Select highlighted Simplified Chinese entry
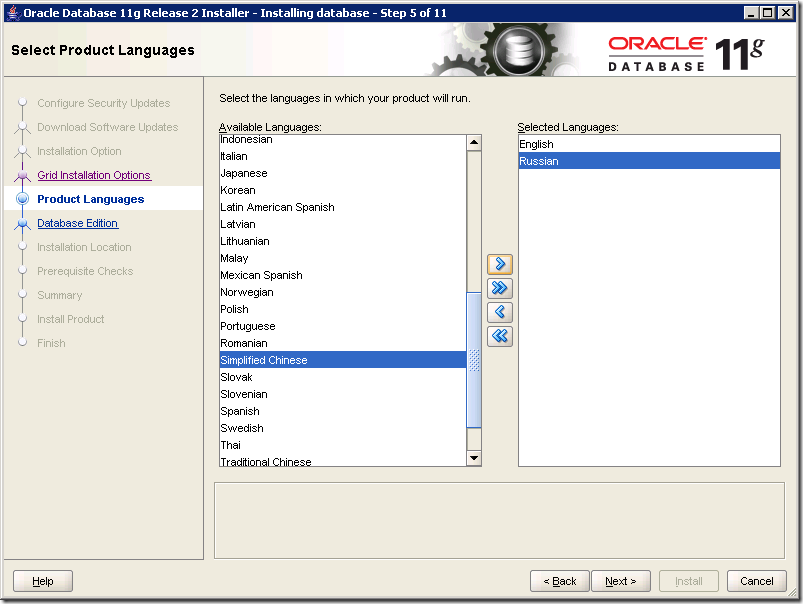This screenshot has height=604, width=803. [343, 360]
